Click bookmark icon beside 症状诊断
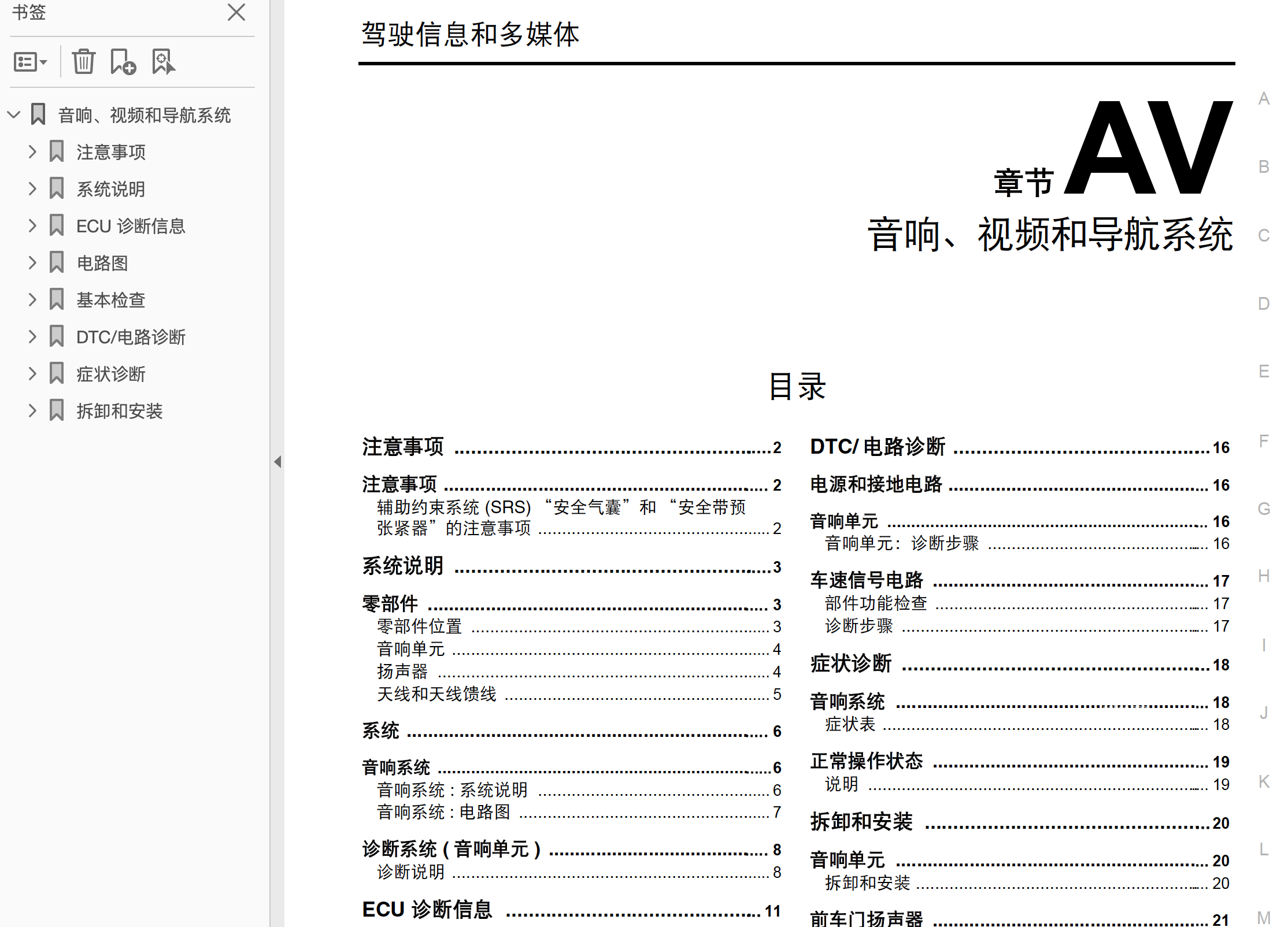Screen dimensions: 1288x927 [57, 373]
